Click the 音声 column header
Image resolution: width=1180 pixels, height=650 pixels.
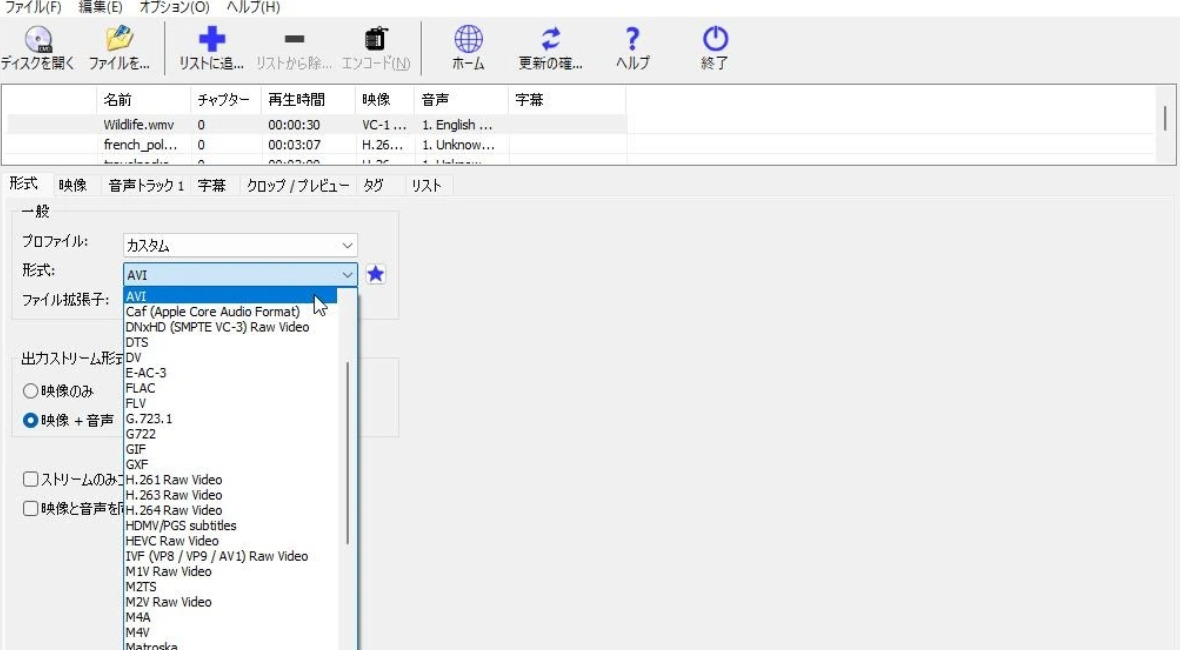point(461,99)
